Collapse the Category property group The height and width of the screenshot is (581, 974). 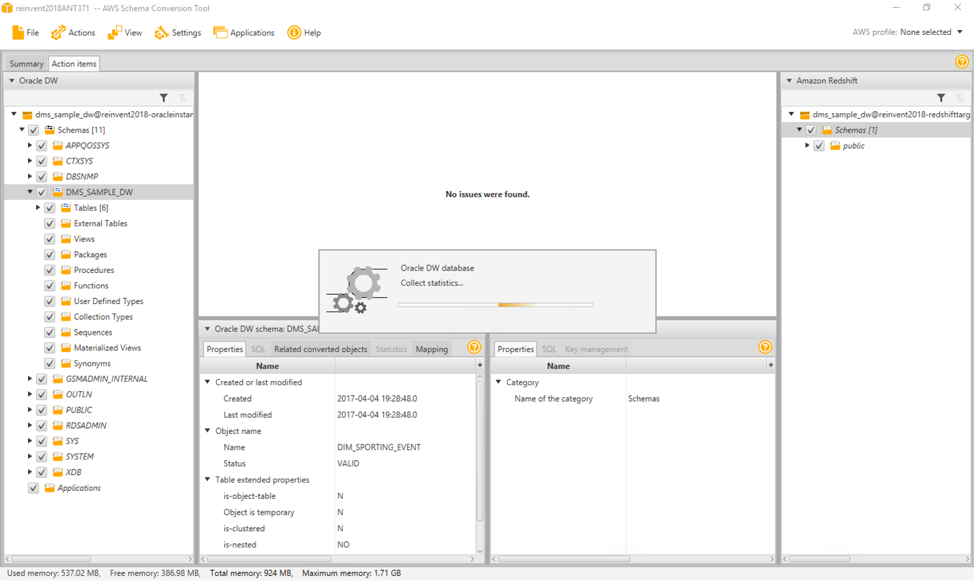498,382
